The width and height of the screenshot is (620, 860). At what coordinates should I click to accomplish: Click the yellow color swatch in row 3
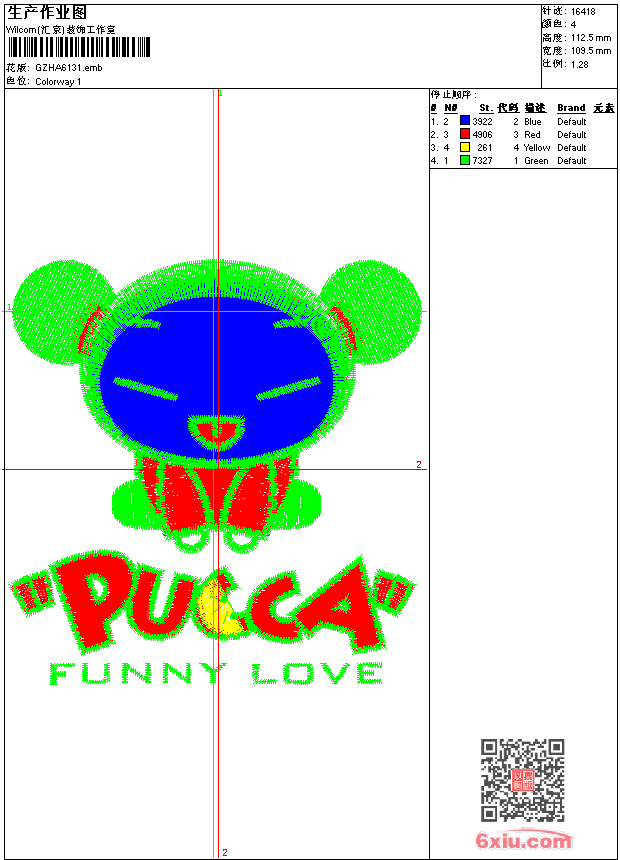(465, 147)
